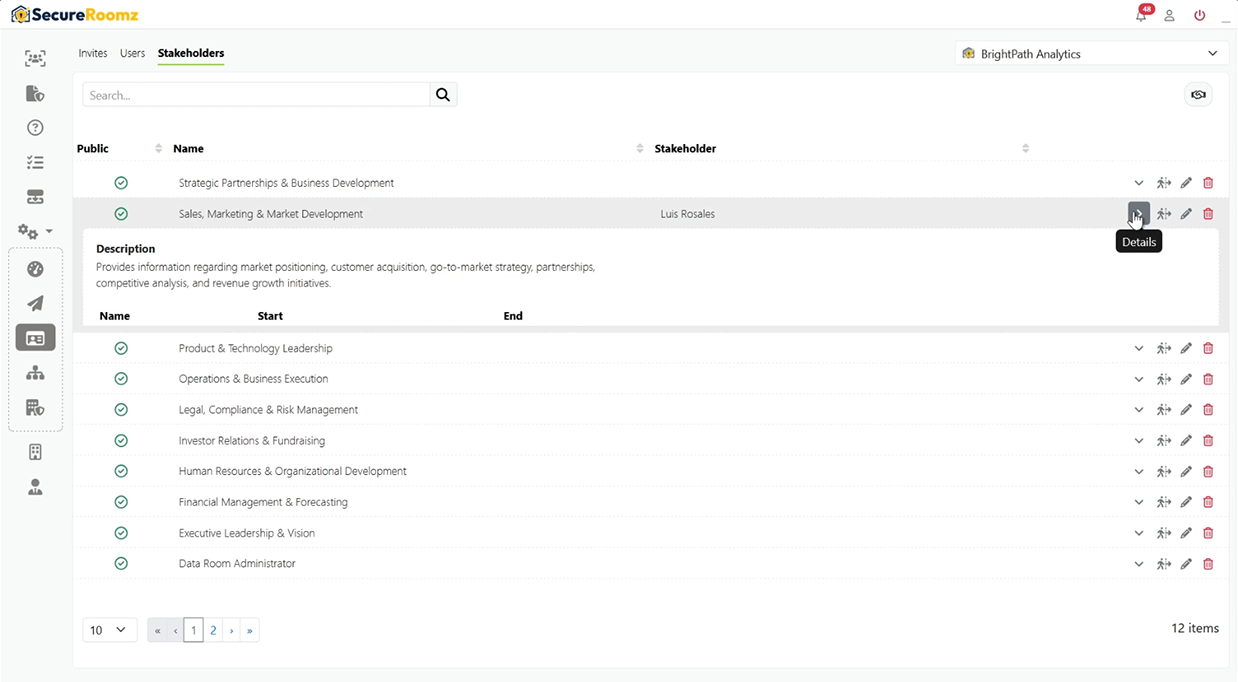Open the notifications bell icon

coord(1141,16)
